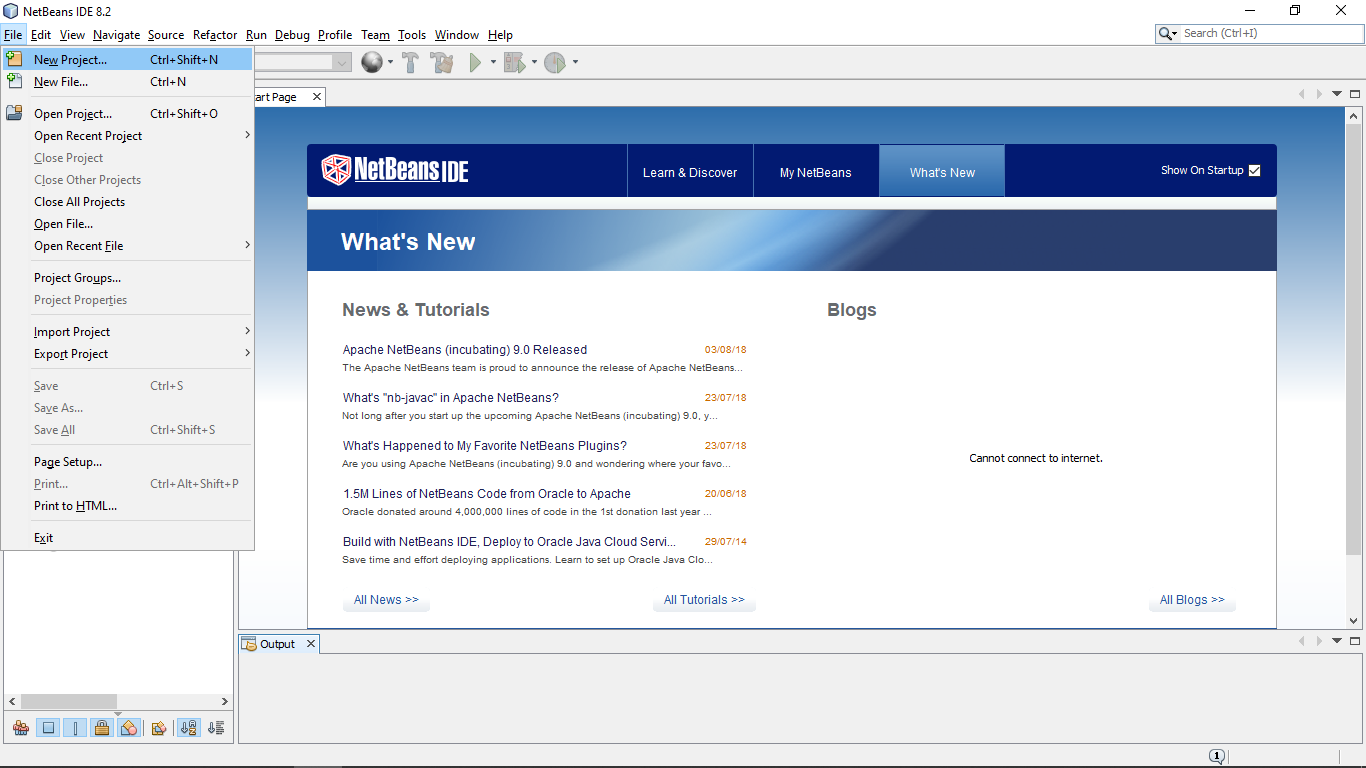Choose Open Project from File menu
This screenshot has height=768, width=1366.
pos(128,114)
